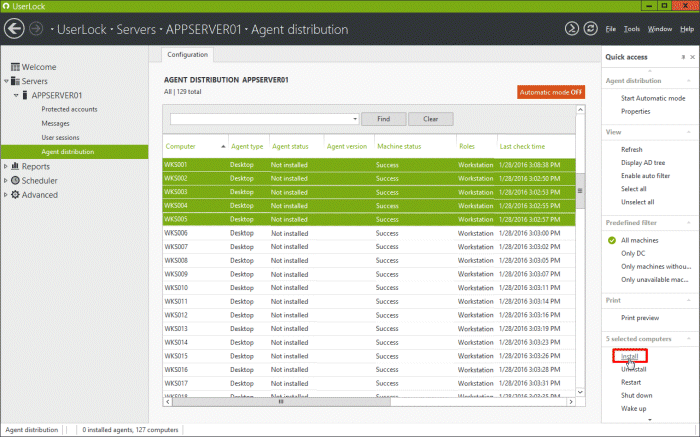Select the Configuration tab

pos(188,55)
